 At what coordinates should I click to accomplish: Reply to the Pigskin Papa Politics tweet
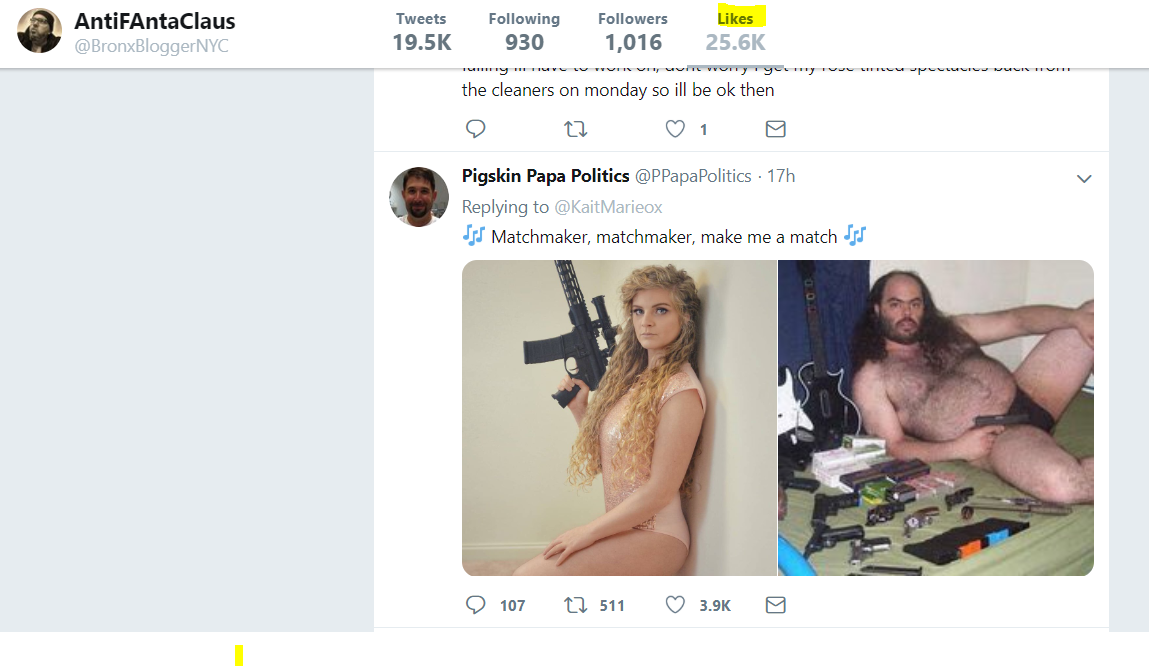pos(476,605)
